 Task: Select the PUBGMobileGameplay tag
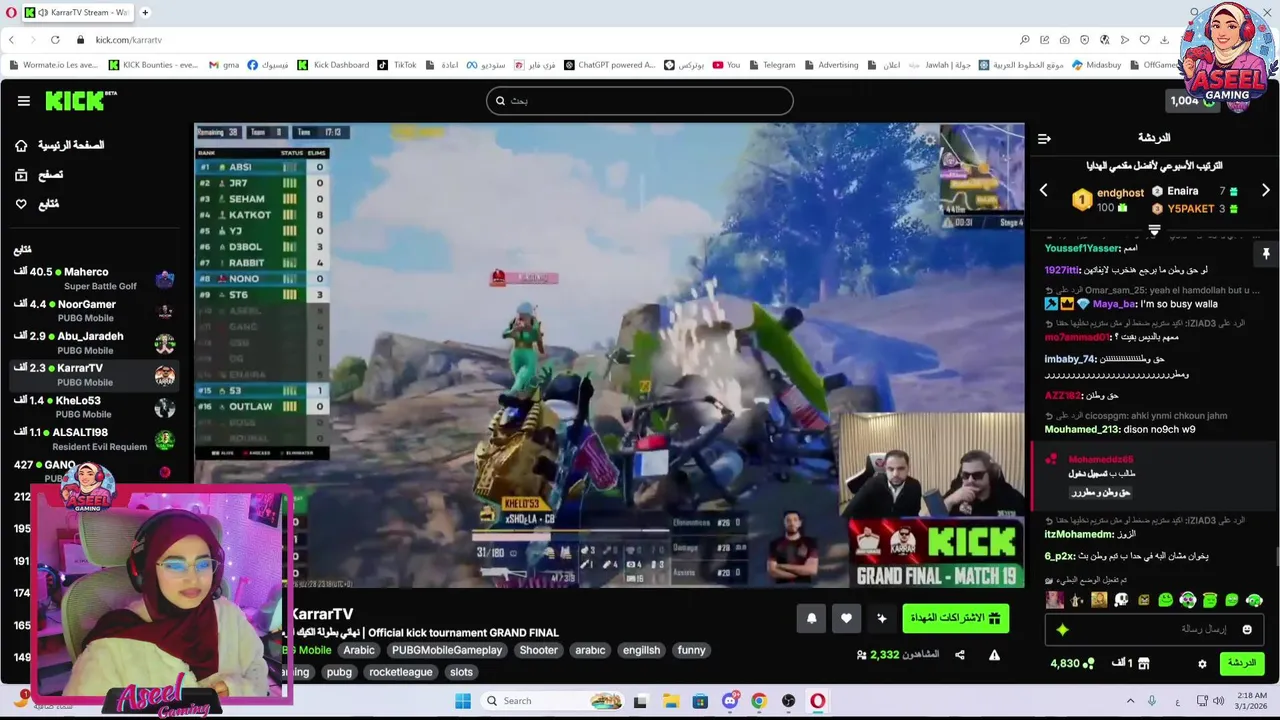click(447, 650)
